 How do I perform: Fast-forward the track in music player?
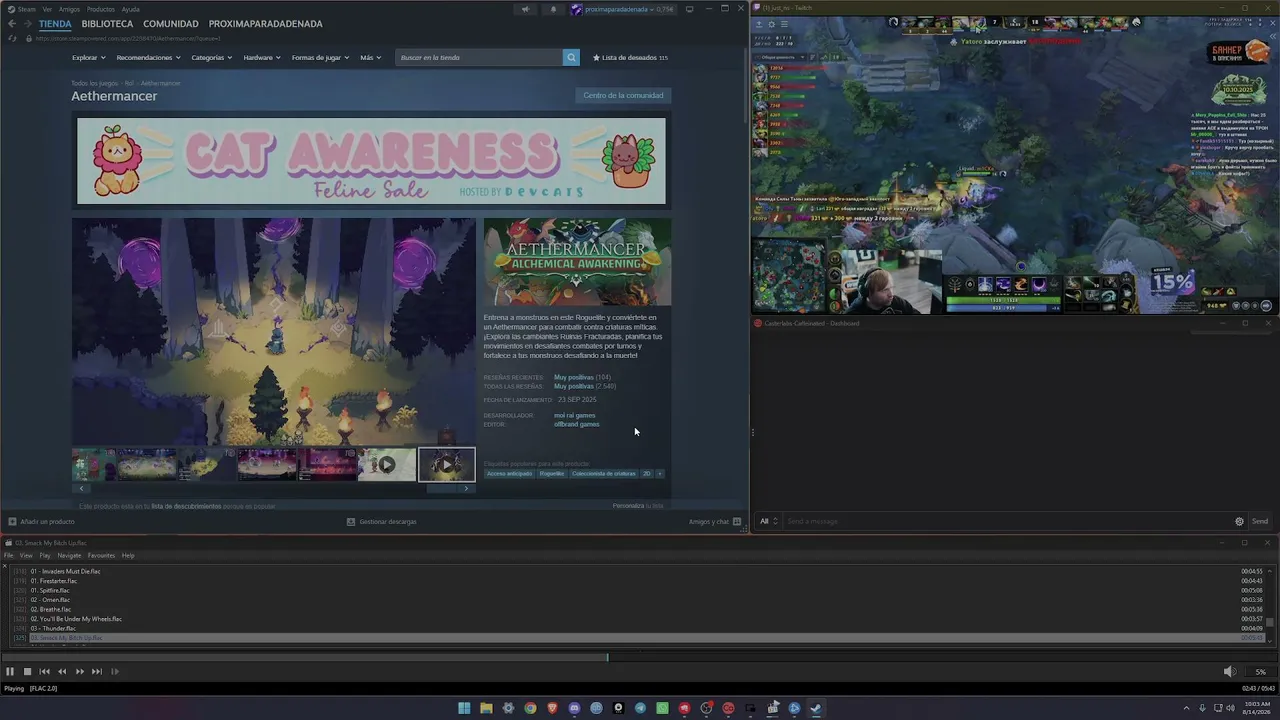[80, 671]
